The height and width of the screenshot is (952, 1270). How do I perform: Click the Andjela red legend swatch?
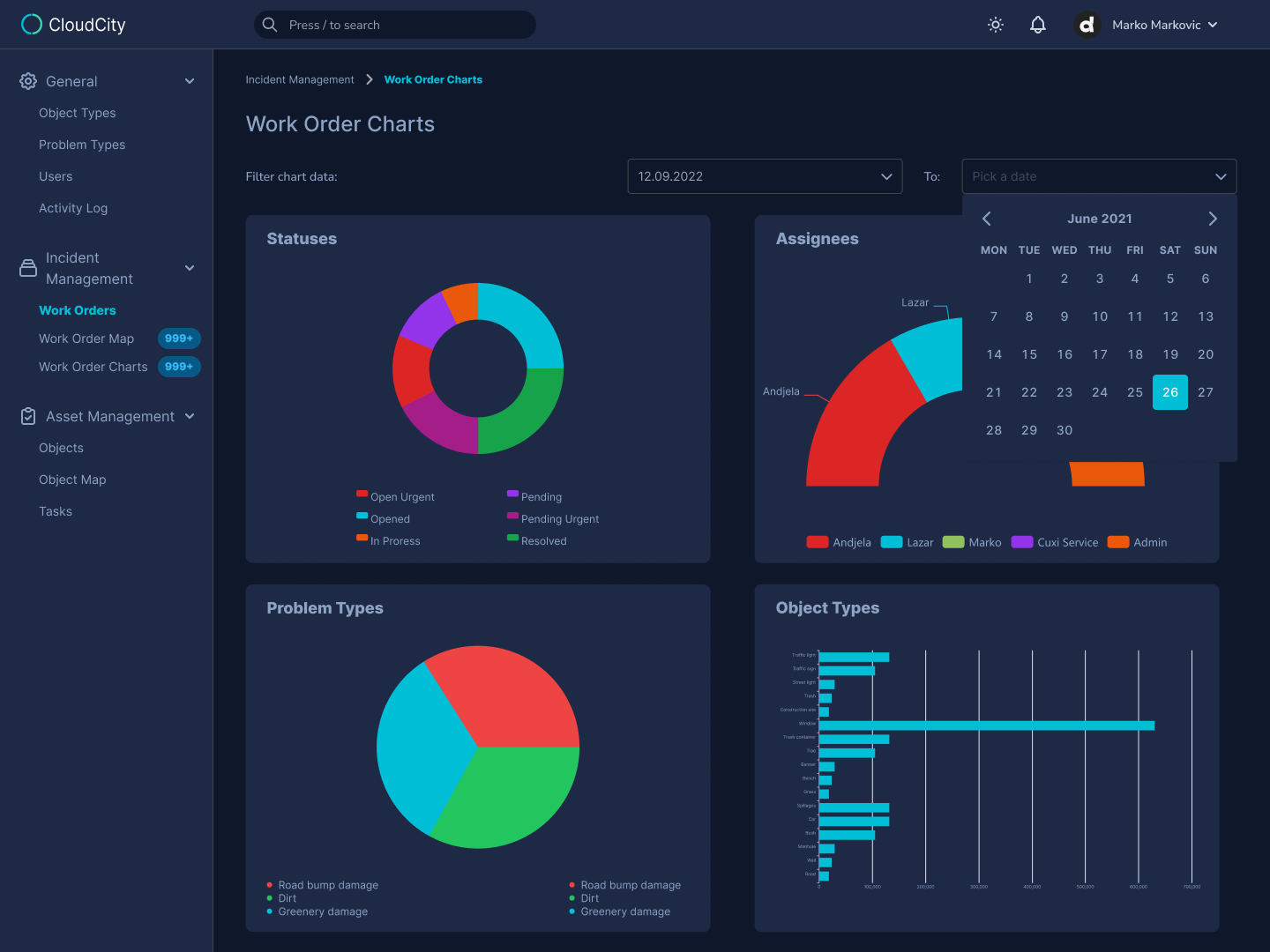(x=817, y=542)
